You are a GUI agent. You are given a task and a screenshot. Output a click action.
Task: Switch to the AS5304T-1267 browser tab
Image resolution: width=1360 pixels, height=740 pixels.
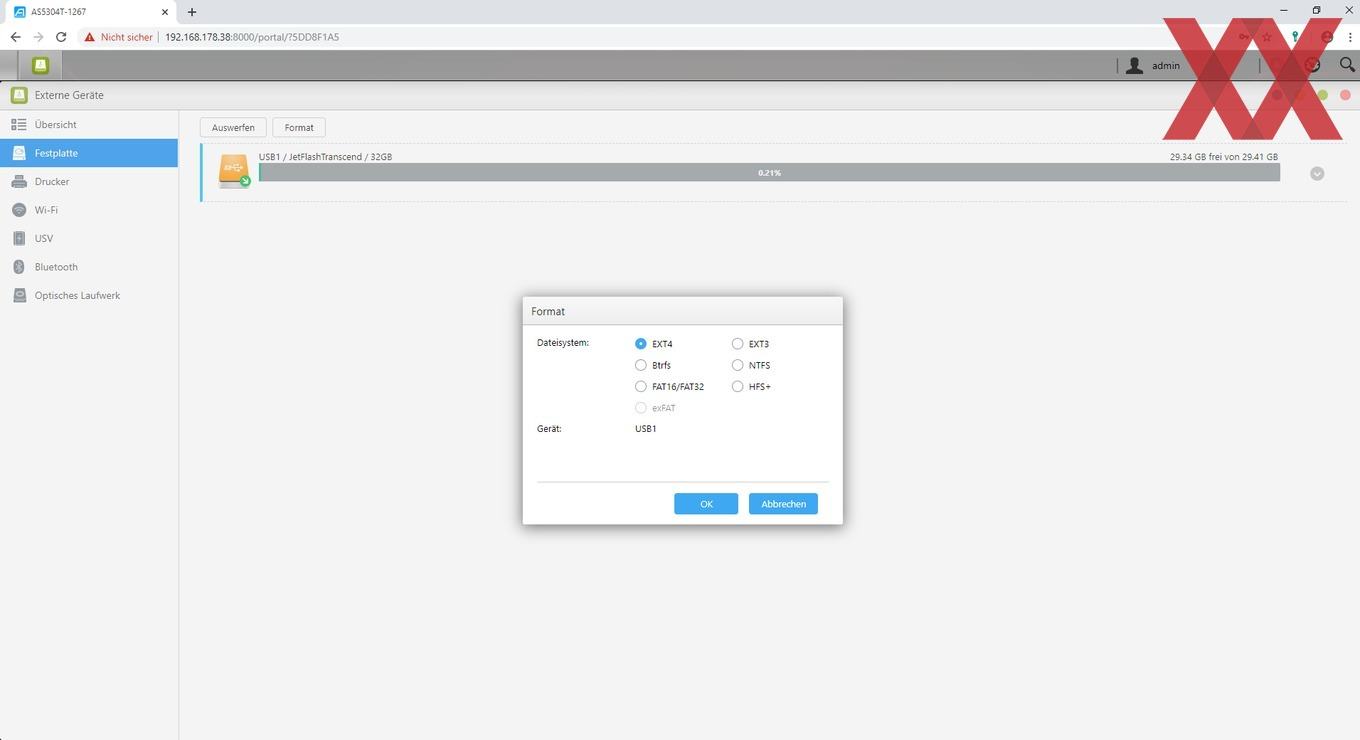[90, 12]
